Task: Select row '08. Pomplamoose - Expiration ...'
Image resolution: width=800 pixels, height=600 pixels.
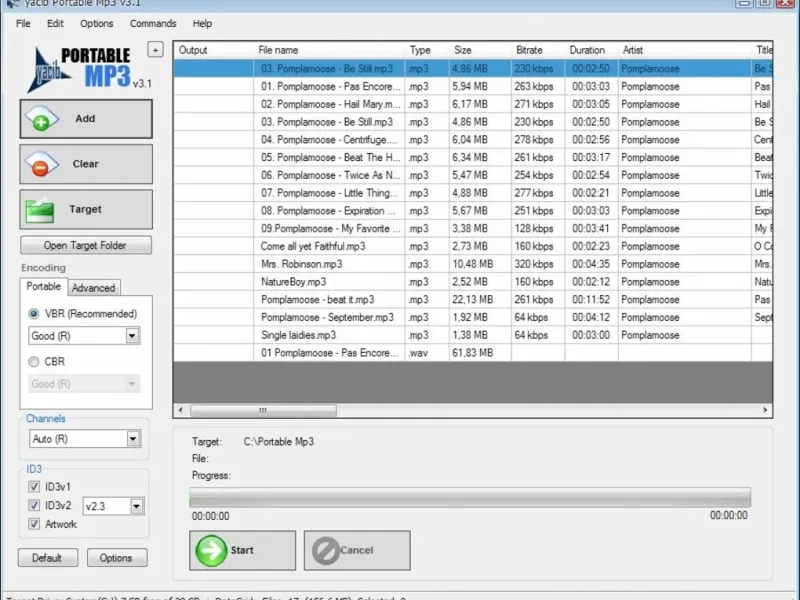Action: (473, 211)
